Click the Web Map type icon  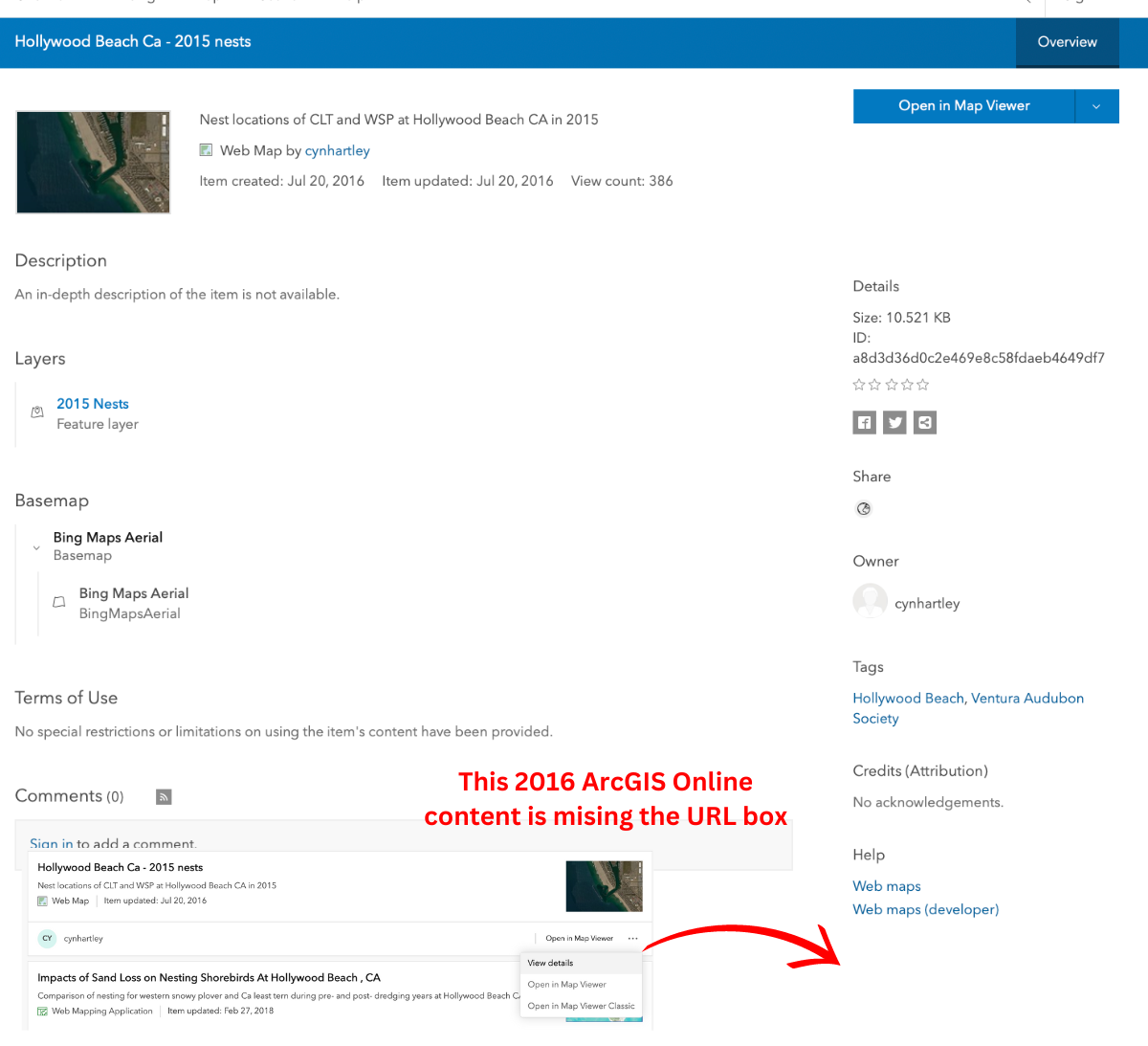coord(206,150)
